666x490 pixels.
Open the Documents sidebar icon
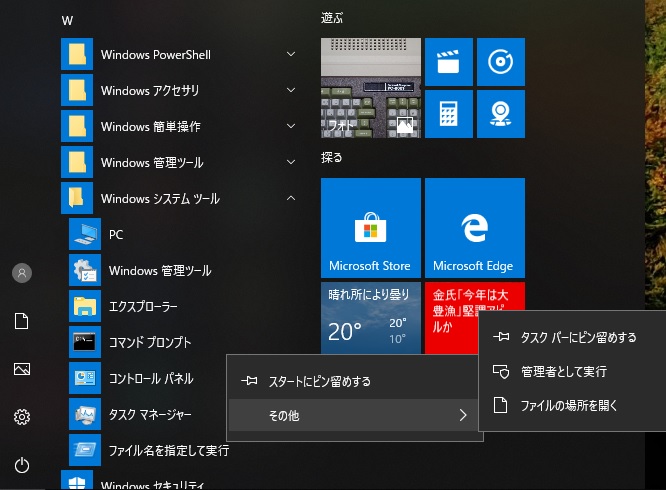click(x=22, y=321)
